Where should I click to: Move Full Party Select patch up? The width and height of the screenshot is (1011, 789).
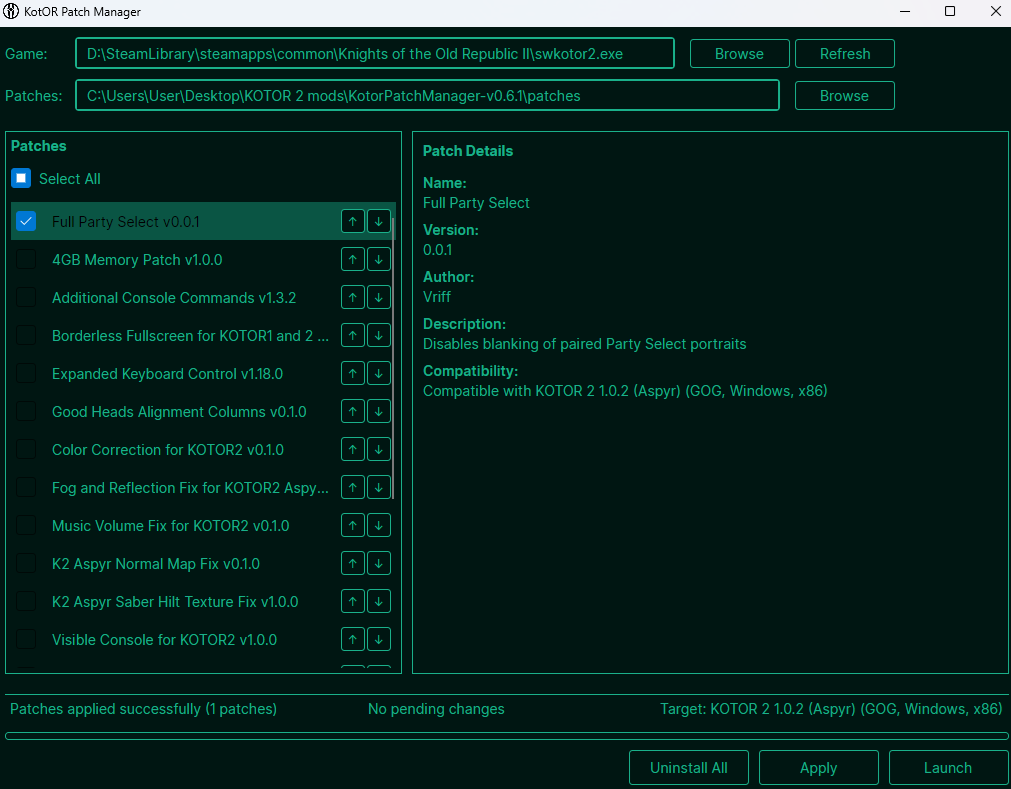[353, 221]
